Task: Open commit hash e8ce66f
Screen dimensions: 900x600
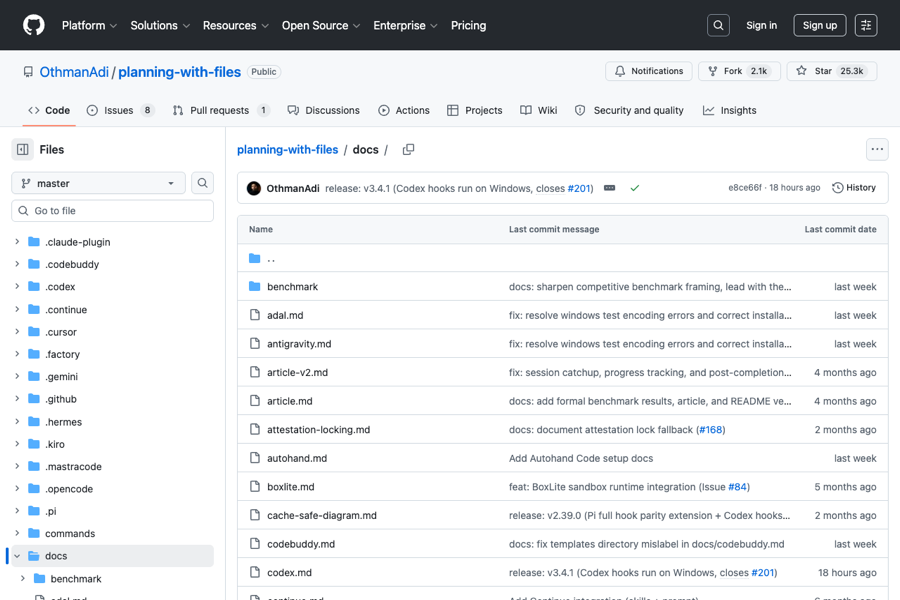Action: click(744, 188)
